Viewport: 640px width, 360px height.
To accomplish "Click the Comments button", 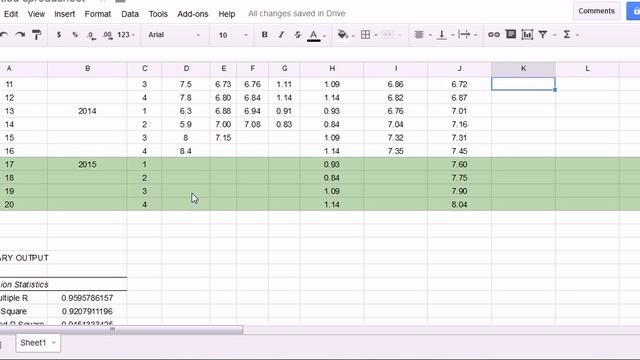I will pos(596,11).
